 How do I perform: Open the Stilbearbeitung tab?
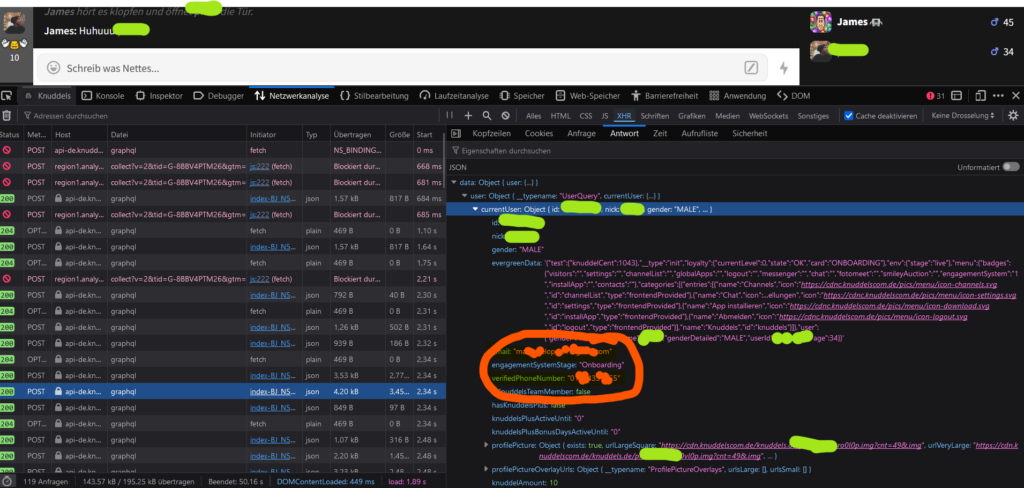point(374,96)
